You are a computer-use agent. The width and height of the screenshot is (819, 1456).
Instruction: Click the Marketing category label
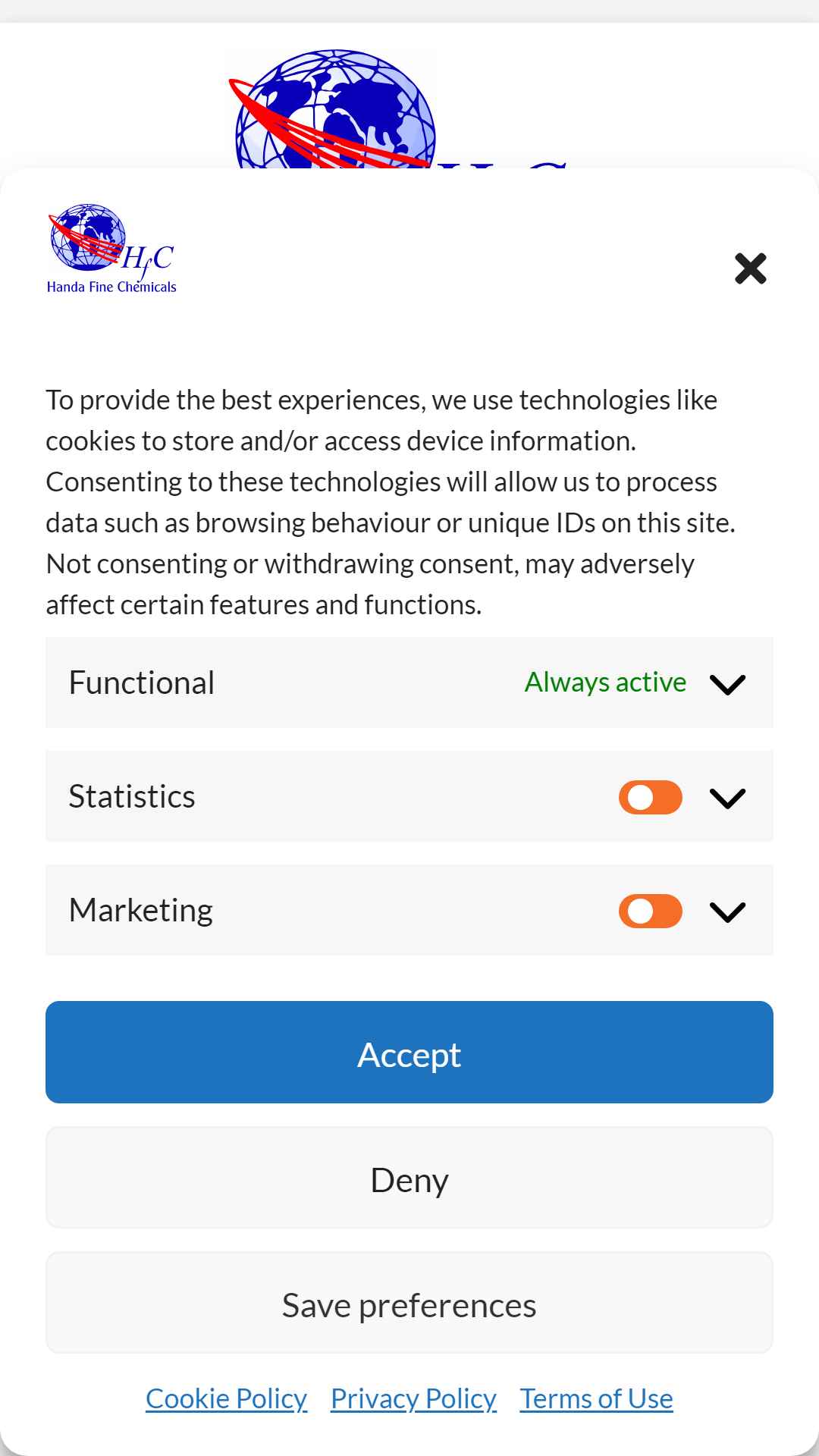(141, 910)
